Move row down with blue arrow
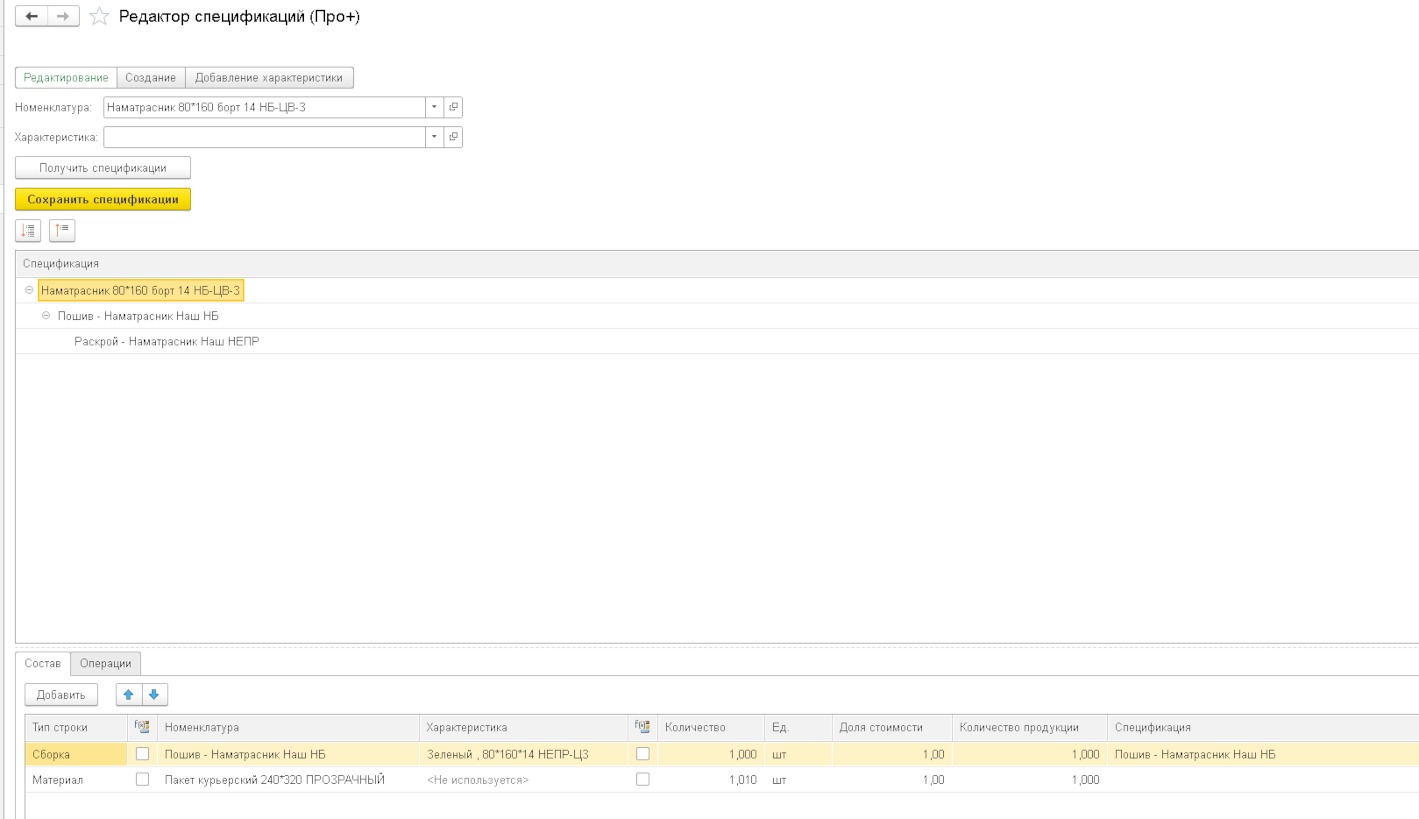 (x=154, y=695)
